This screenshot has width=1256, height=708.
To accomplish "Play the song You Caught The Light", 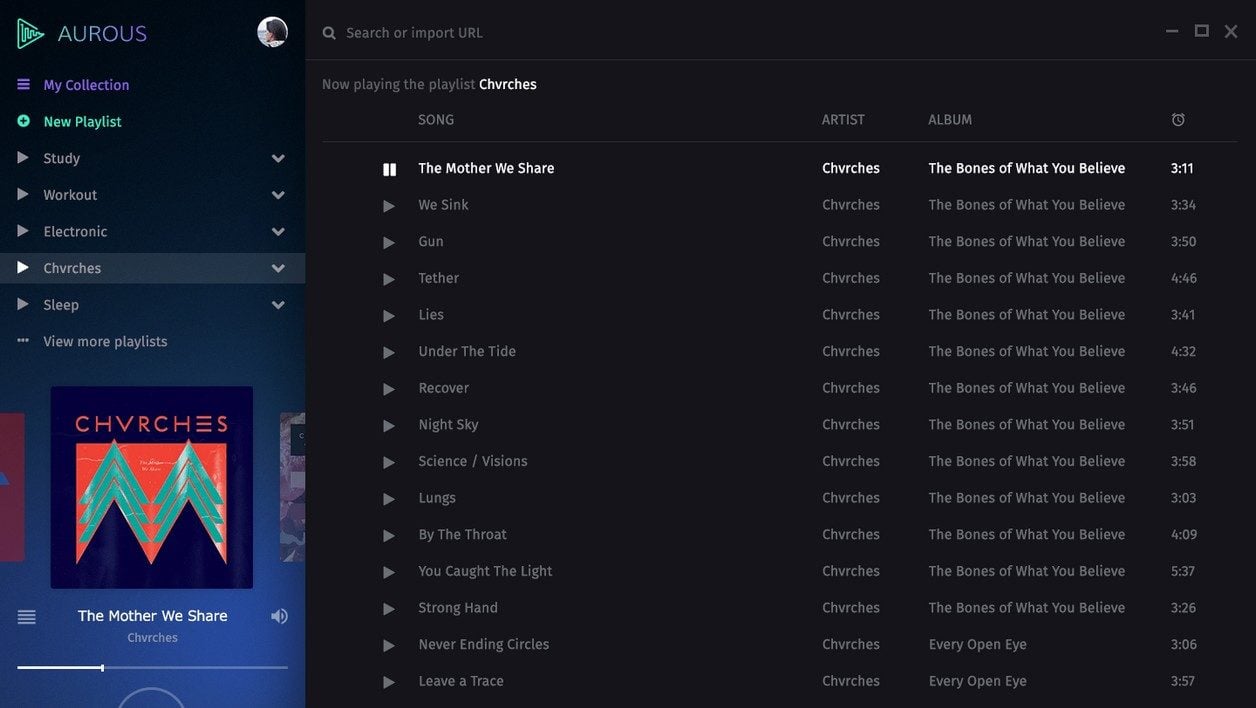I will [x=389, y=572].
